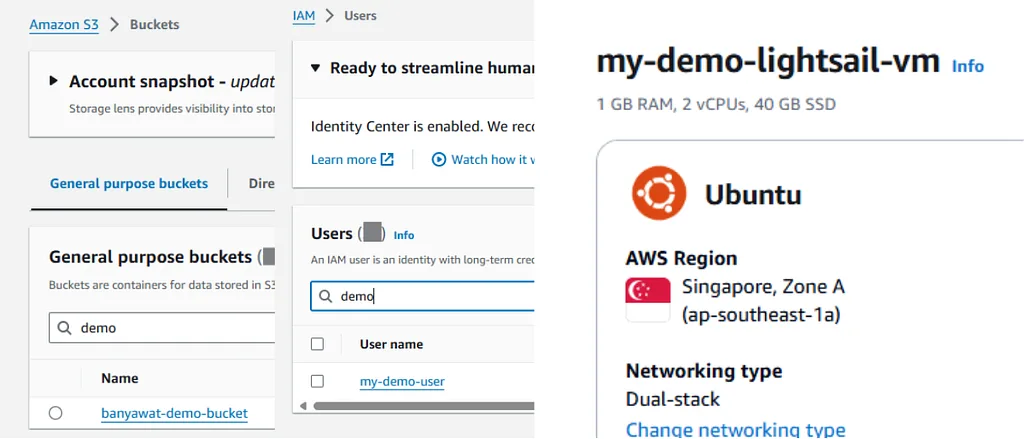1024x439 pixels.
Task: Click the IAM users search field
Action: click(x=423, y=296)
